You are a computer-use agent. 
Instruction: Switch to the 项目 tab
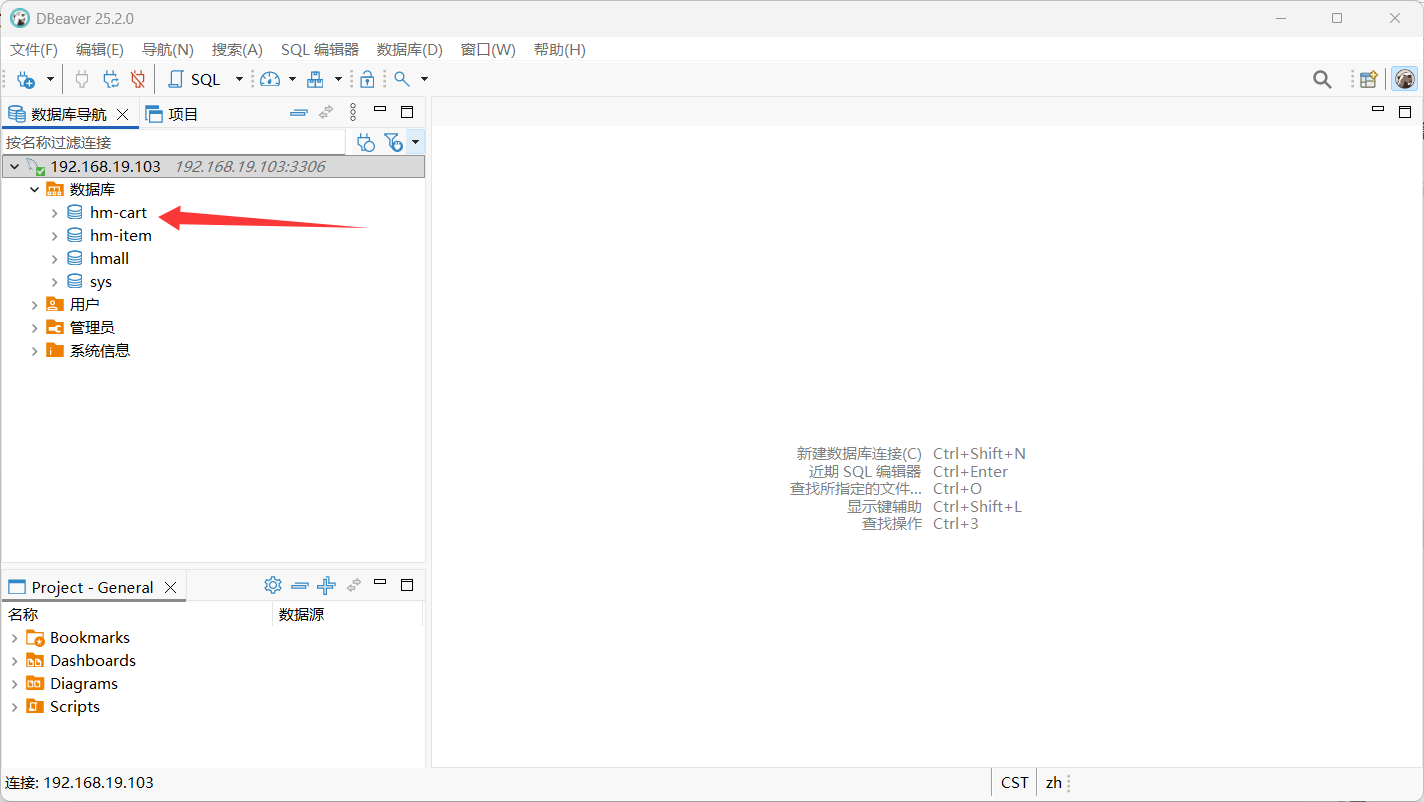coord(181,113)
